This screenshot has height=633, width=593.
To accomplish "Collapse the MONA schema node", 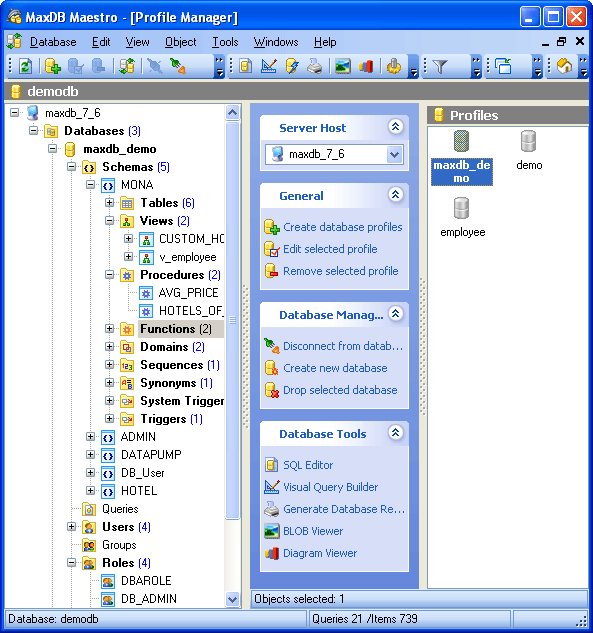I will pyautogui.click(x=90, y=184).
